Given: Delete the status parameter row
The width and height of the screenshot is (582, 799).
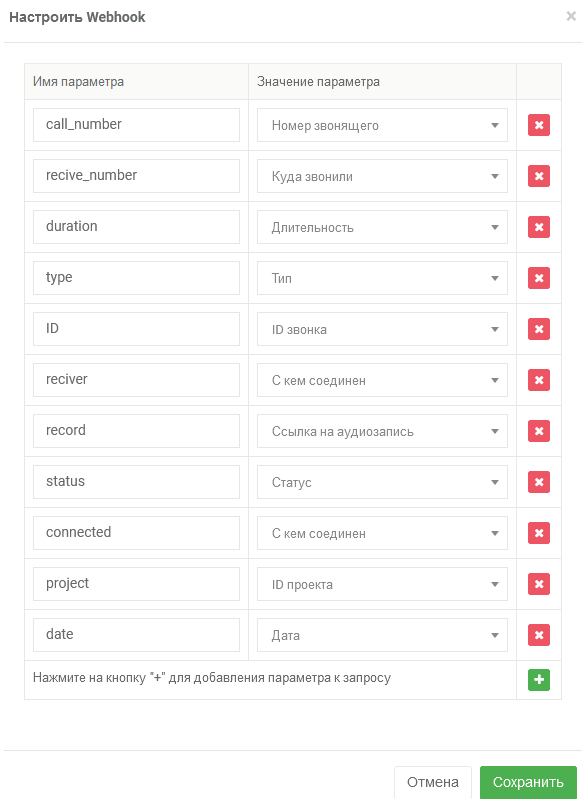Looking at the screenshot, I should click(539, 482).
